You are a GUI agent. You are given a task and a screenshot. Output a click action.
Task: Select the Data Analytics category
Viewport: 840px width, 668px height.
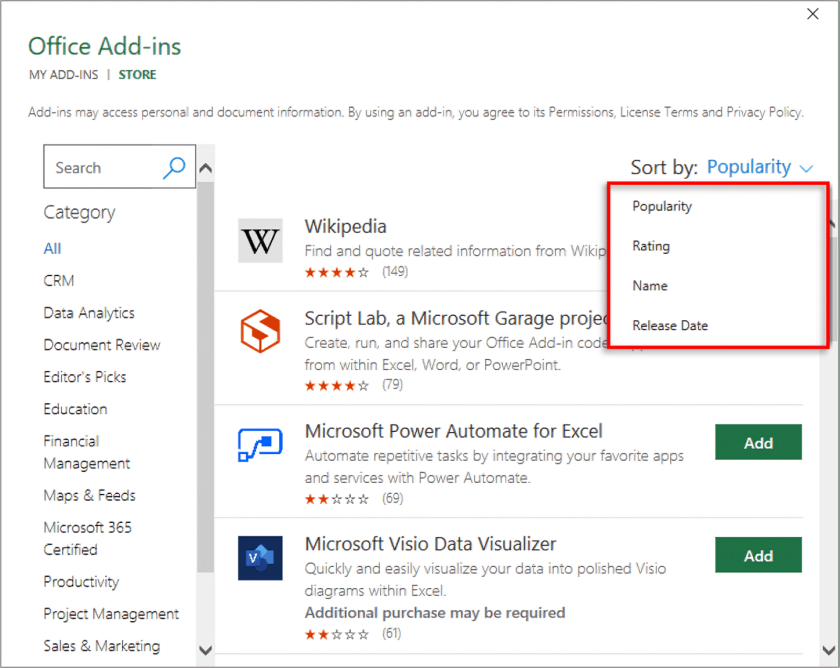click(89, 313)
